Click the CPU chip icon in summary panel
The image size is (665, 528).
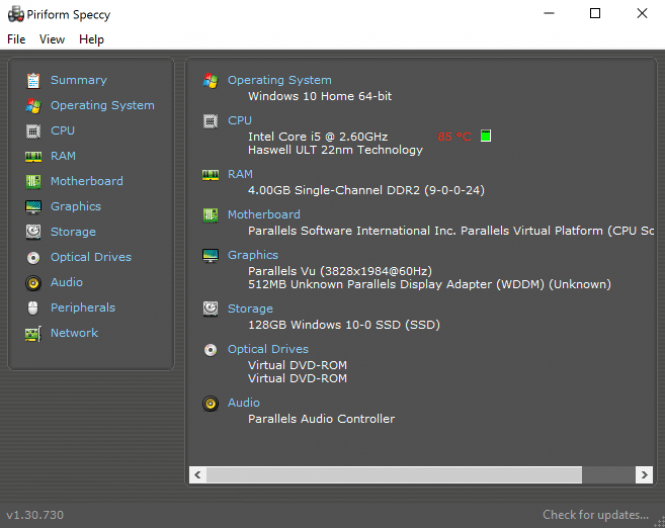(x=210, y=121)
